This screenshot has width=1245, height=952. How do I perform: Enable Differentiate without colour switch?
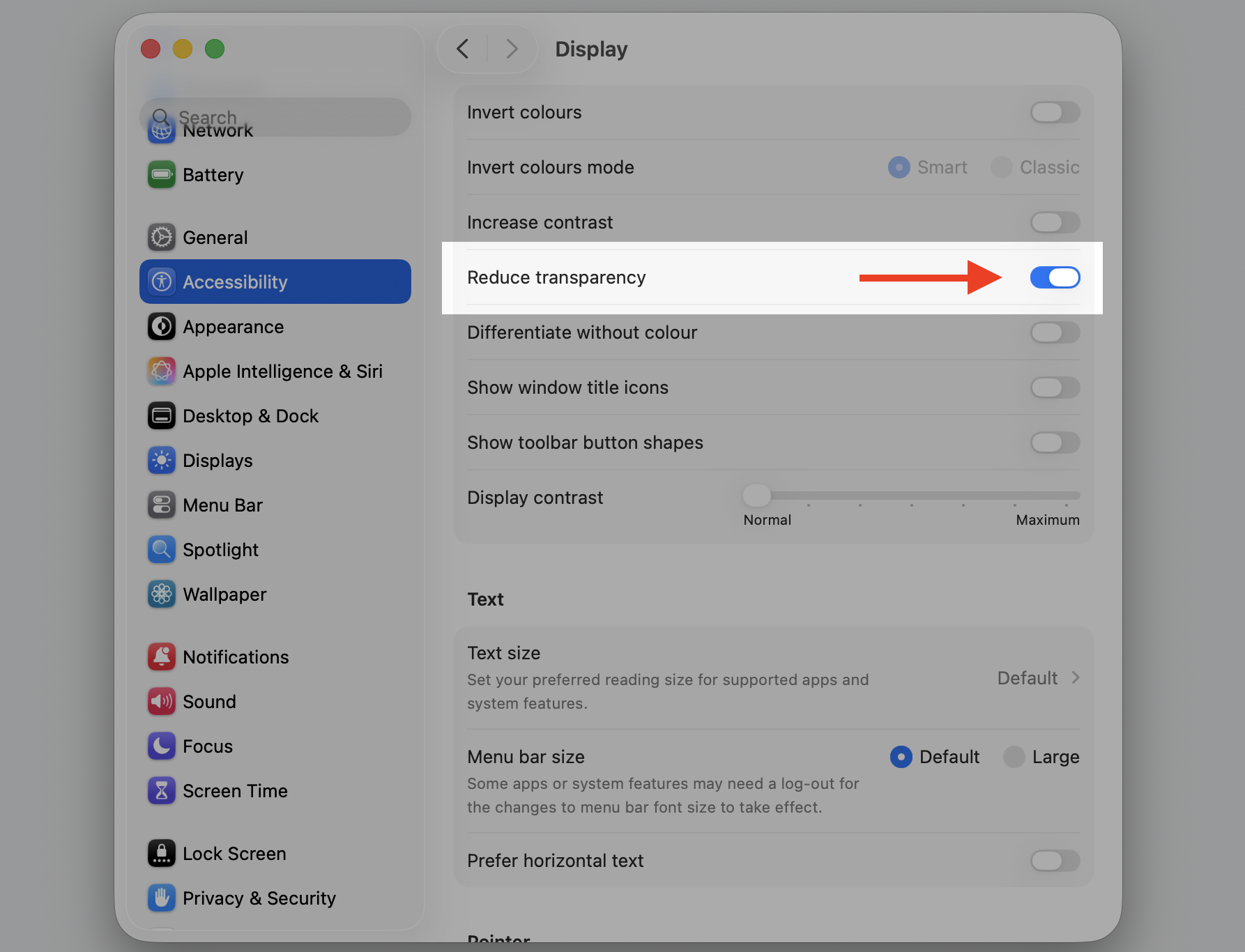[1055, 332]
